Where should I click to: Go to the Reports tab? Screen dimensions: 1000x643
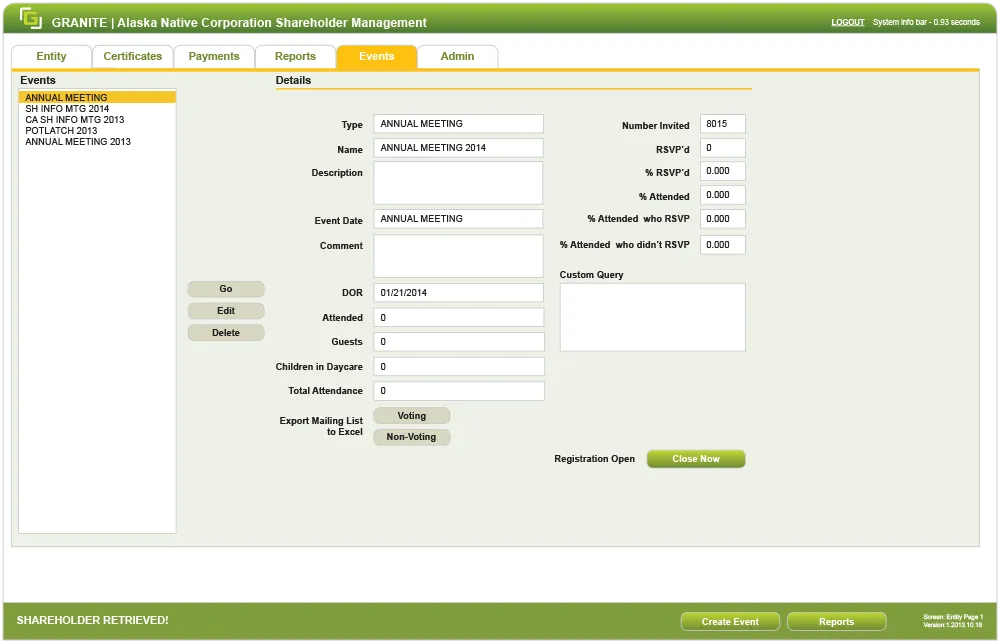click(x=295, y=57)
